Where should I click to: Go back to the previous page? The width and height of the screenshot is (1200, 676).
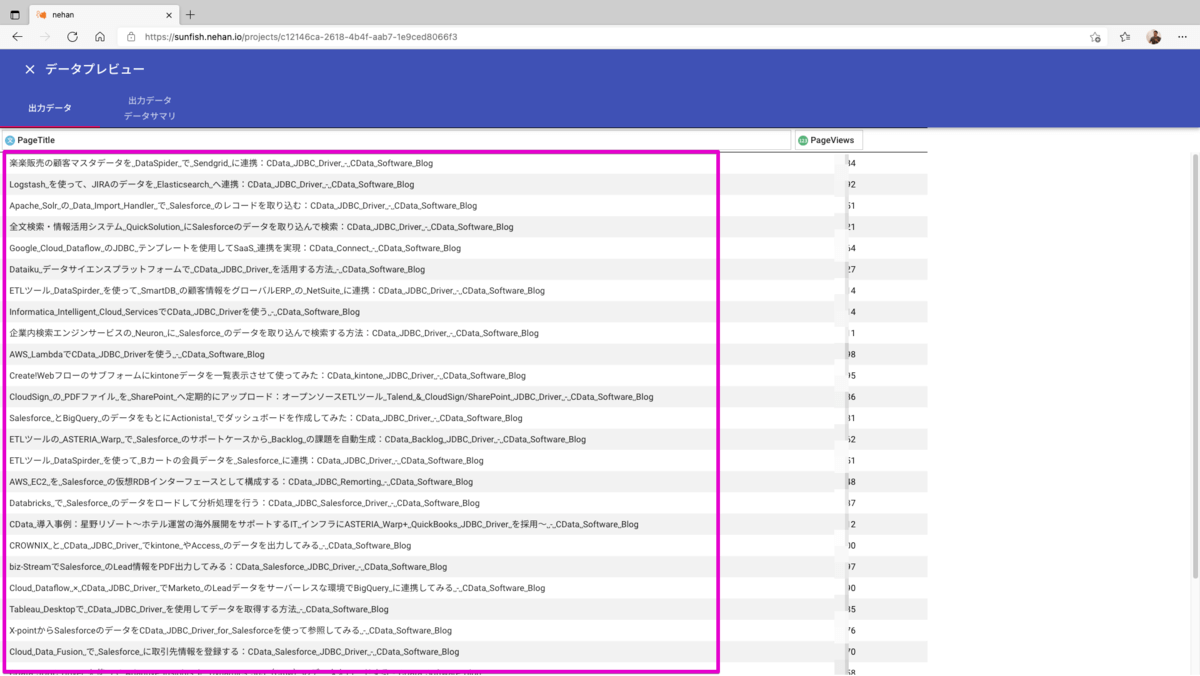(x=17, y=37)
